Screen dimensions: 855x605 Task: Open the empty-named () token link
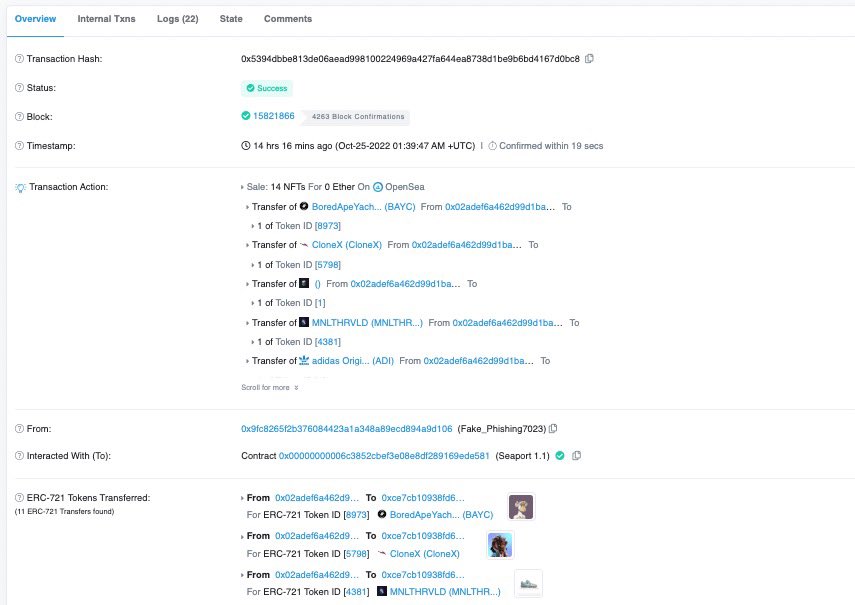(317, 284)
